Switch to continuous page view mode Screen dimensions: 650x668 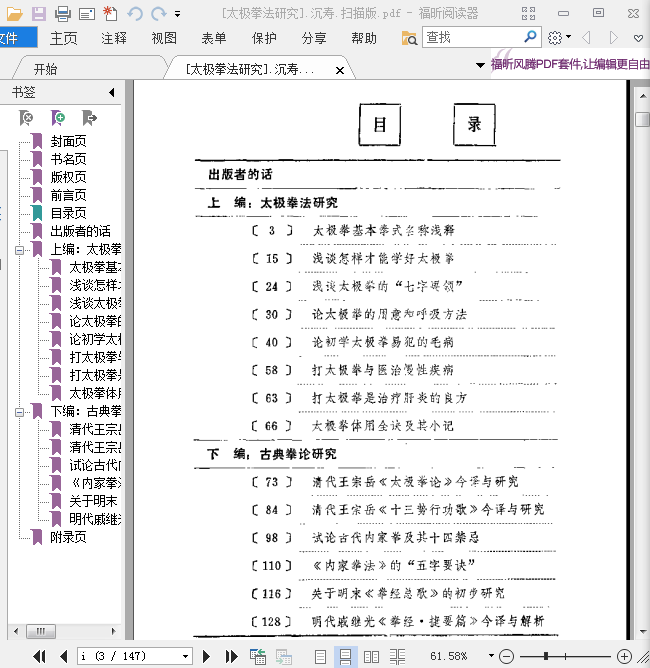[x=345, y=656]
